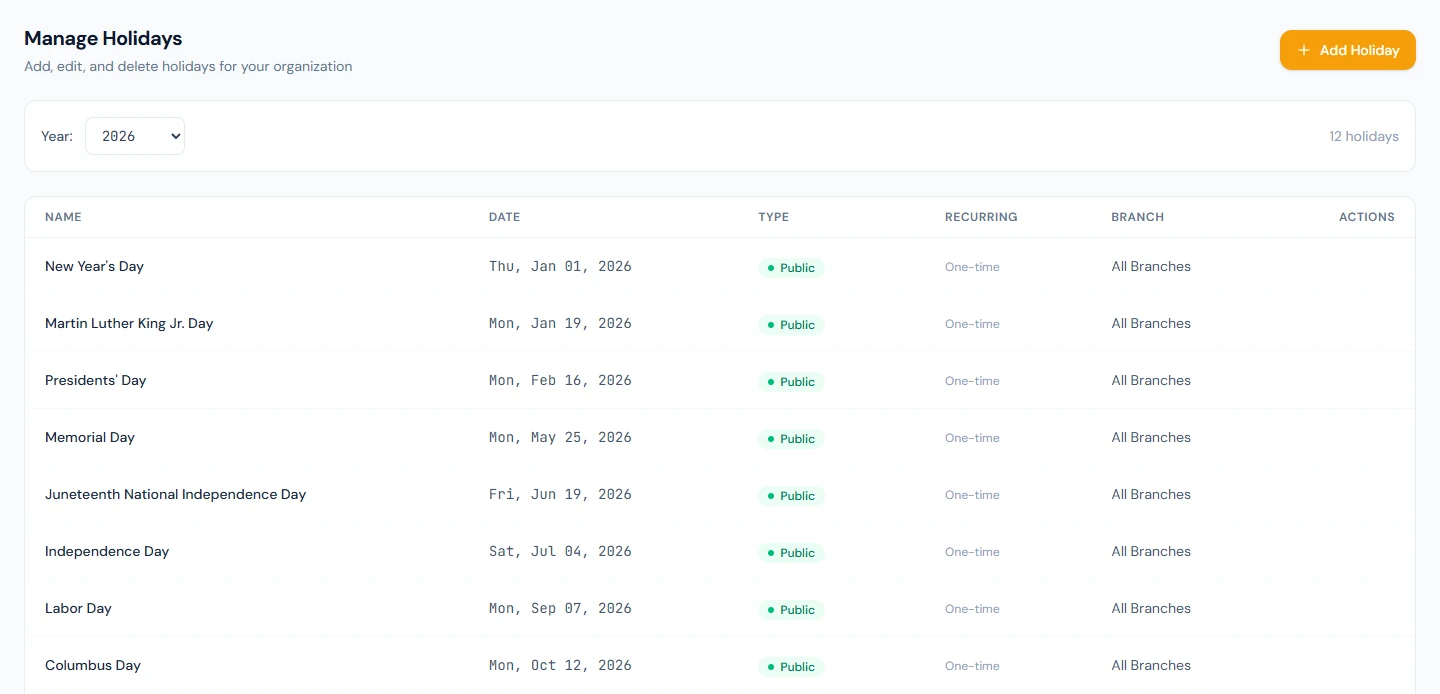Click the Manage Holidays page heading
This screenshot has width=1440, height=694.
coord(103,38)
